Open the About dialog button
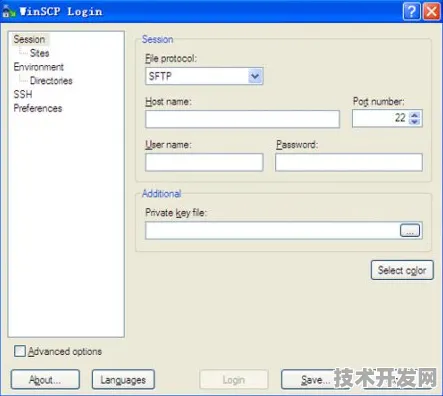The image size is (443, 396). pyautogui.click(x=45, y=380)
